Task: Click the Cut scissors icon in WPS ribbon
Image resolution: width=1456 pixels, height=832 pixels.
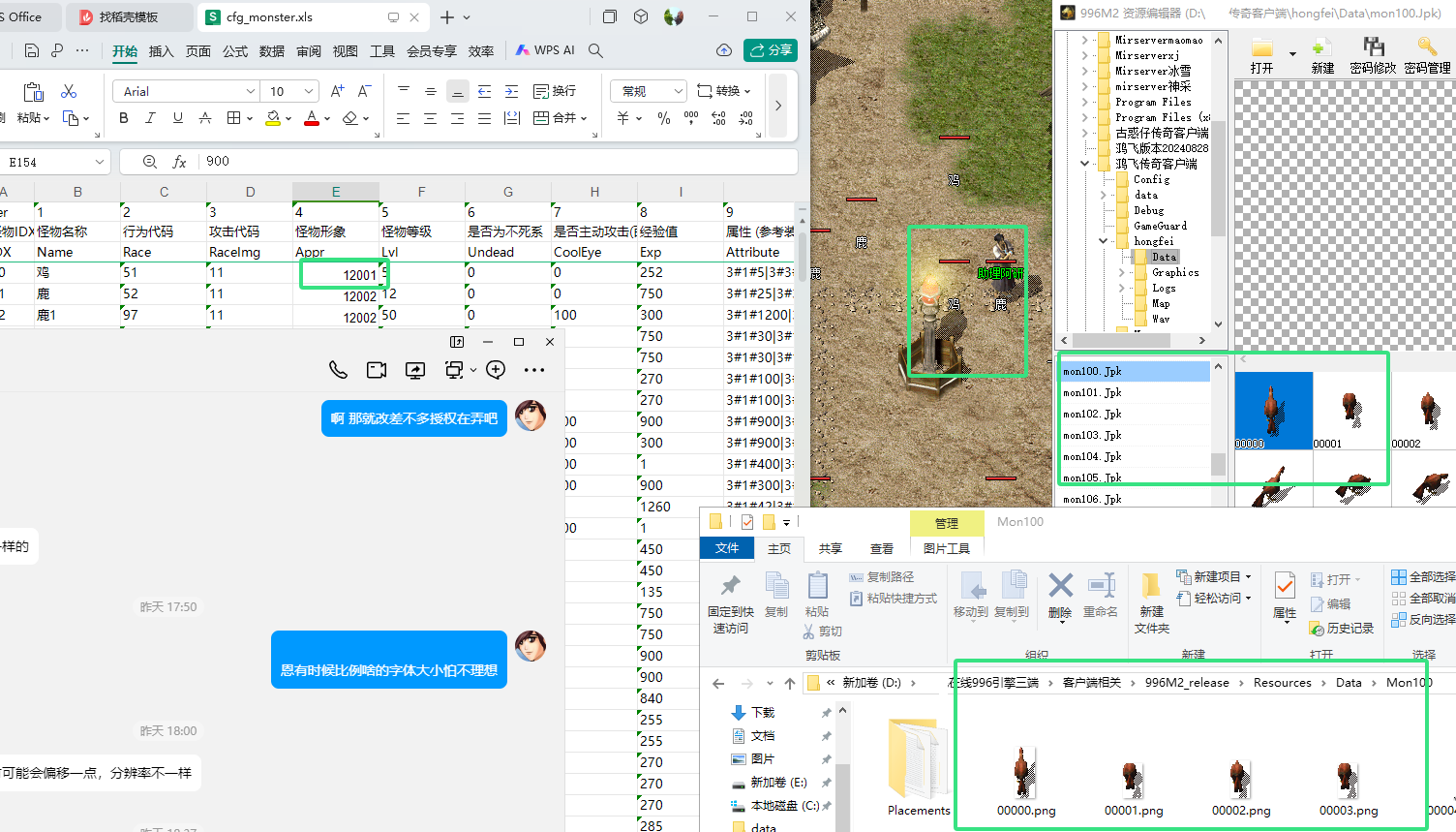Action: click(69, 91)
